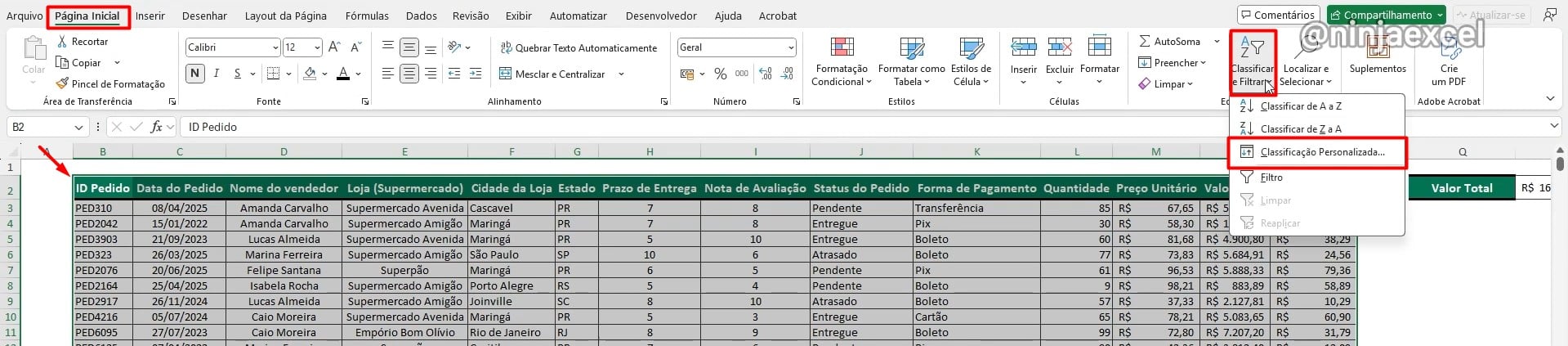Image resolution: width=1568 pixels, height=346 pixels.
Task: Switch to the Dados tab
Action: click(421, 16)
